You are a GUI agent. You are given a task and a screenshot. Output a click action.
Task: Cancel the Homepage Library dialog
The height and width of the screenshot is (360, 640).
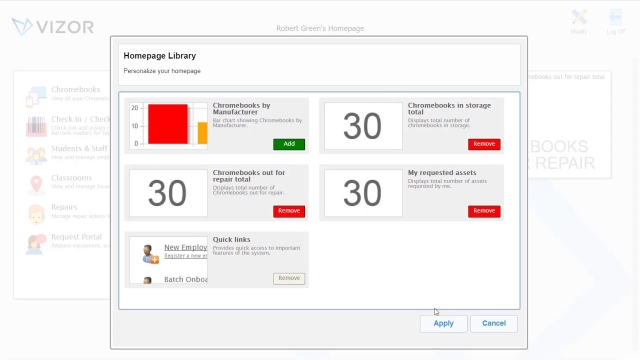pos(494,324)
